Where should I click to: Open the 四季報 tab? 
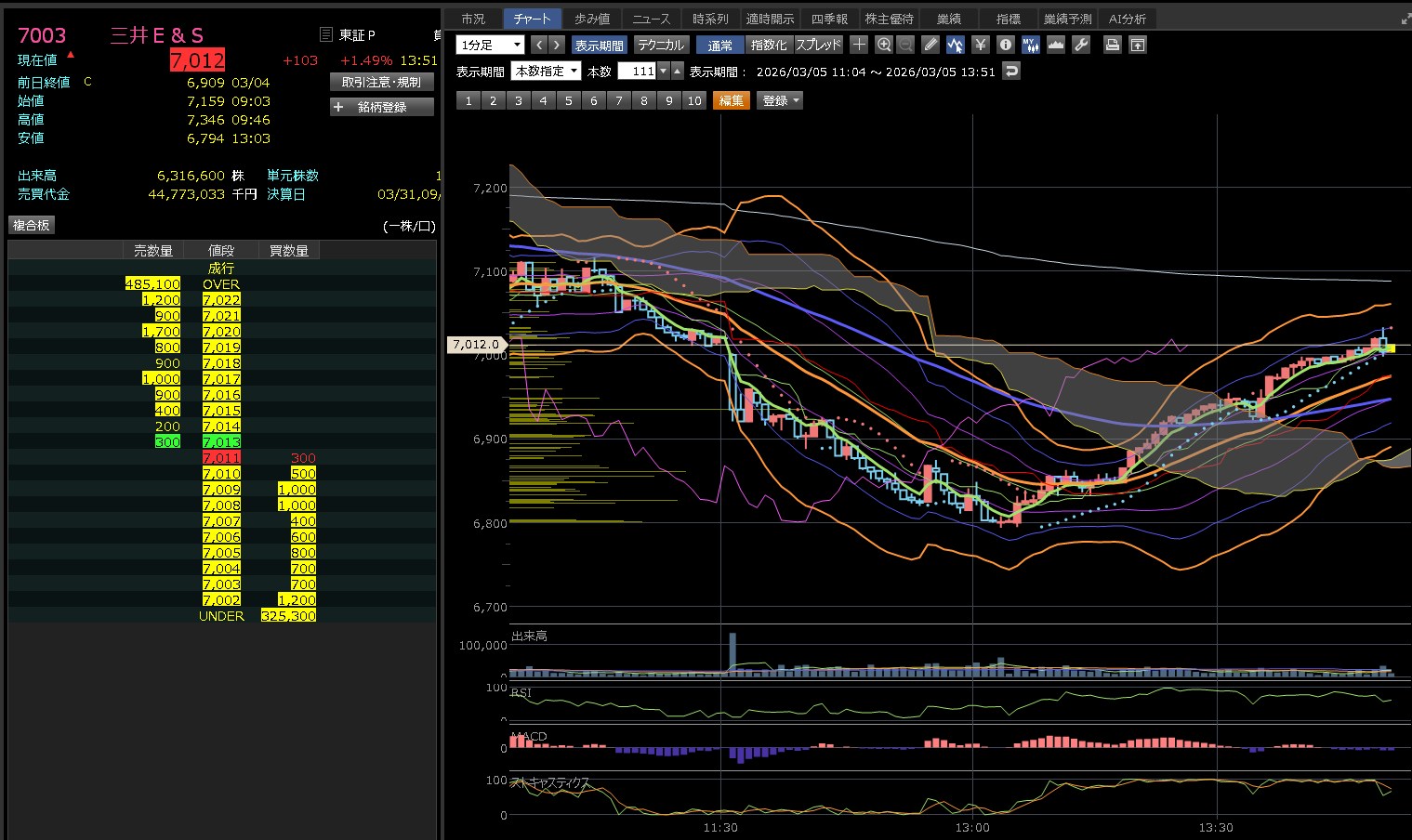click(829, 19)
